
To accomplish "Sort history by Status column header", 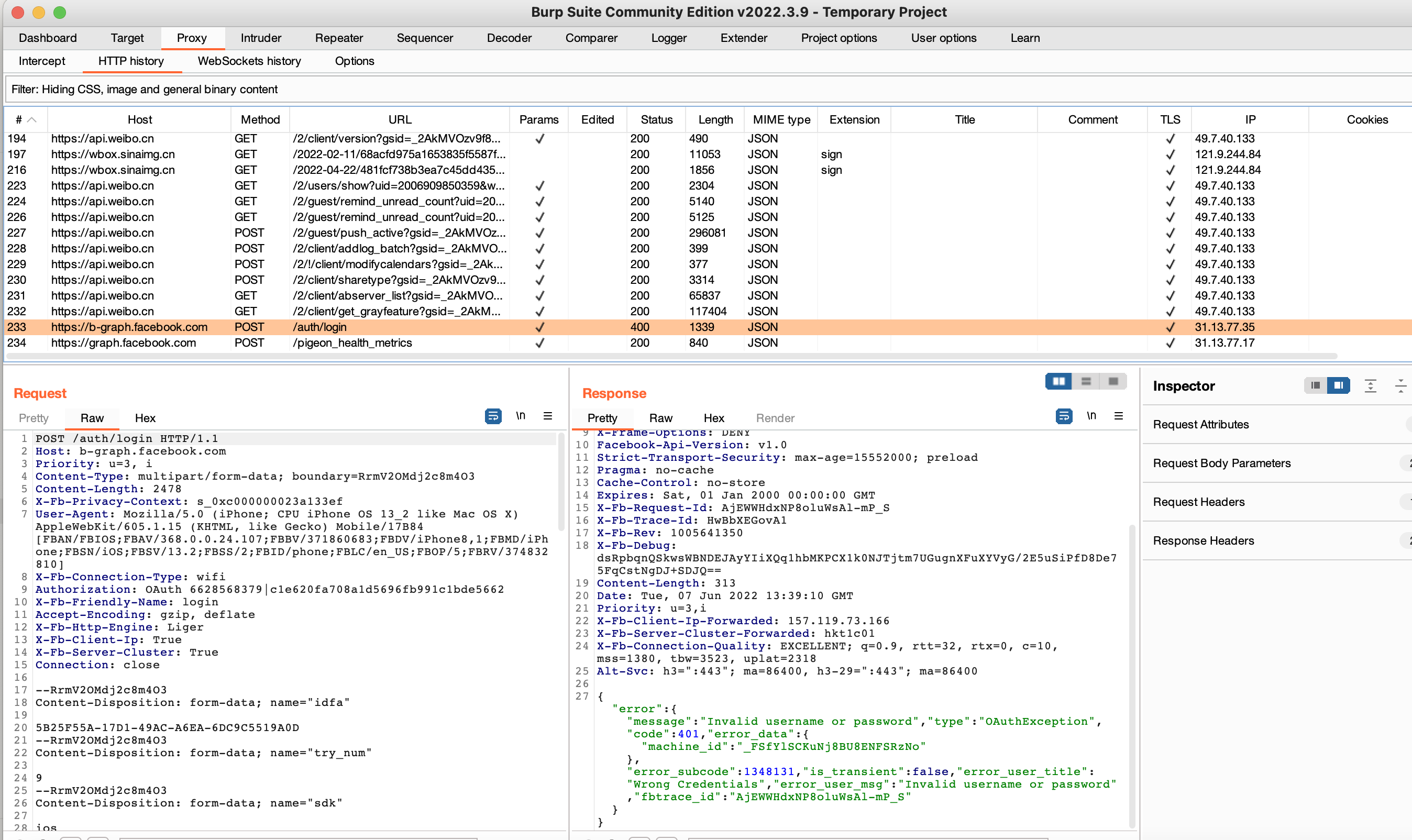I will pyautogui.click(x=656, y=119).
